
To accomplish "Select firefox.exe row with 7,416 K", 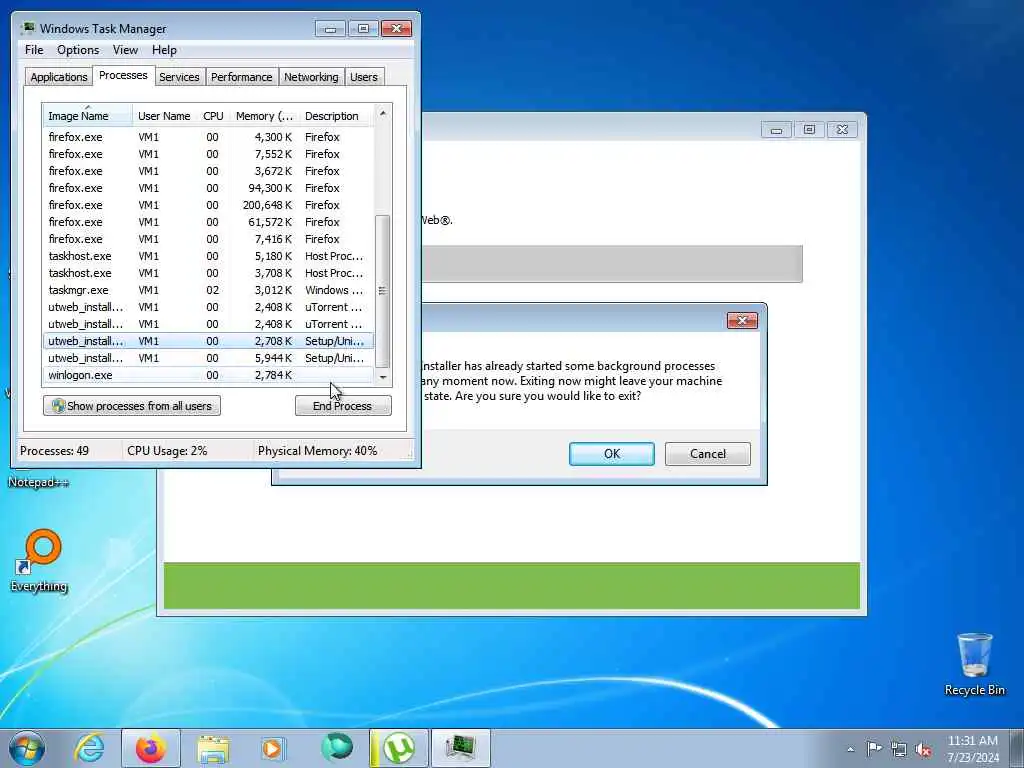I will [x=208, y=239].
